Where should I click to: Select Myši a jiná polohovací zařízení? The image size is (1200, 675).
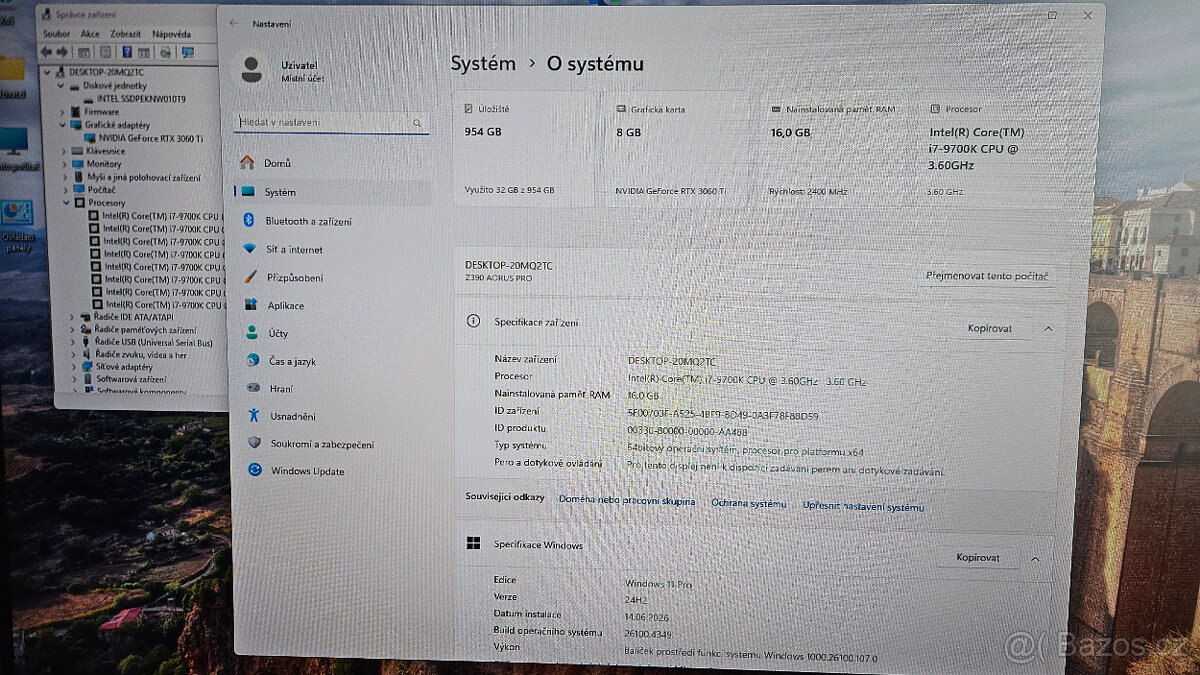point(144,177)
